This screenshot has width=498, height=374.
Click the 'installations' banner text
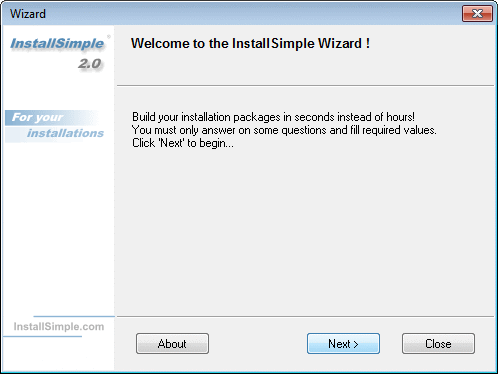click(x=66, y=133)
